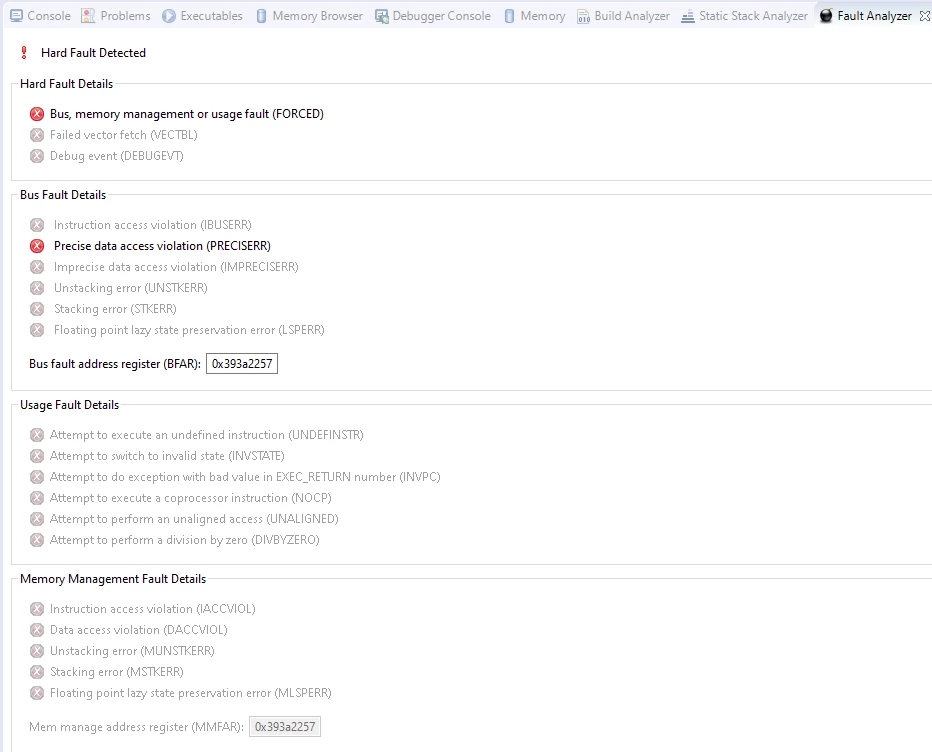Switch to Static Stack Analyzer tab
932x752 pixels.
[744, 16]
